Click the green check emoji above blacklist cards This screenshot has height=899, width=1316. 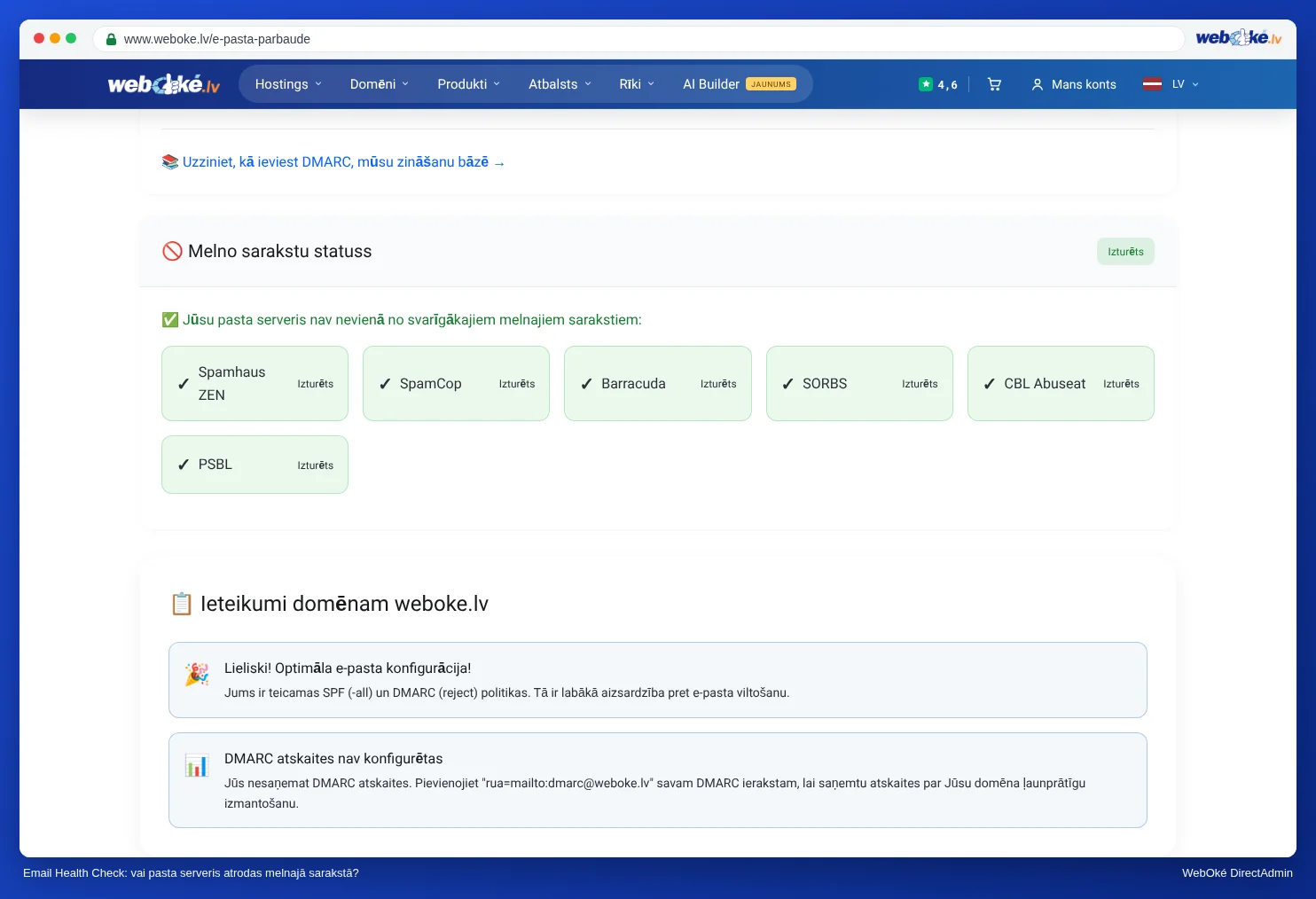click(170, 320)
